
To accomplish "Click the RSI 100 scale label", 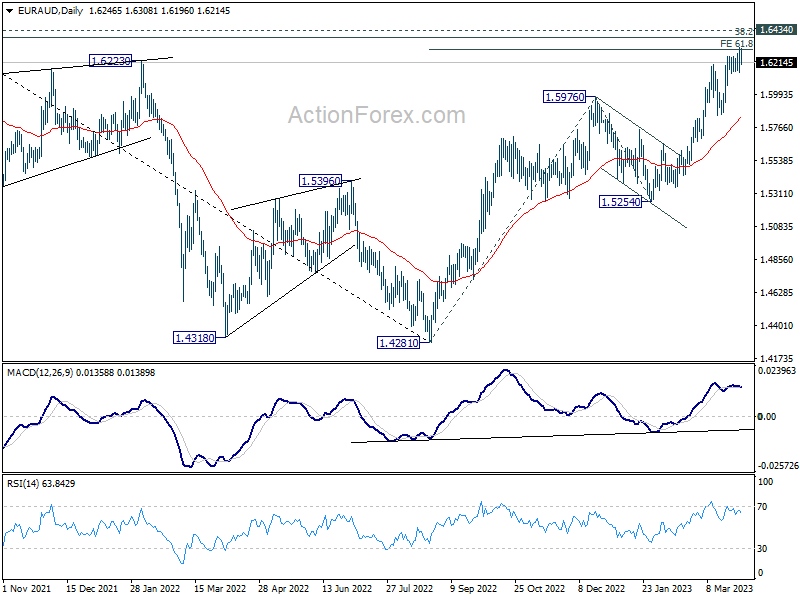I will 765,482.
